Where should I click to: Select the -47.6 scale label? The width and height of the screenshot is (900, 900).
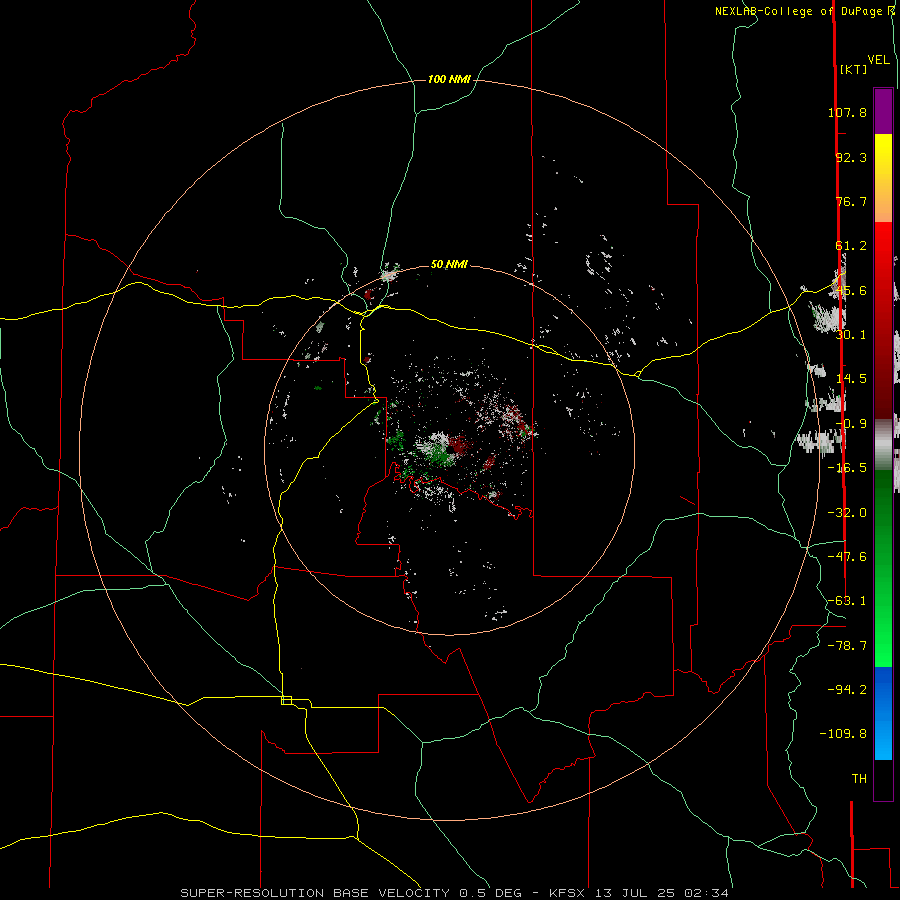(x=847, y=557)
